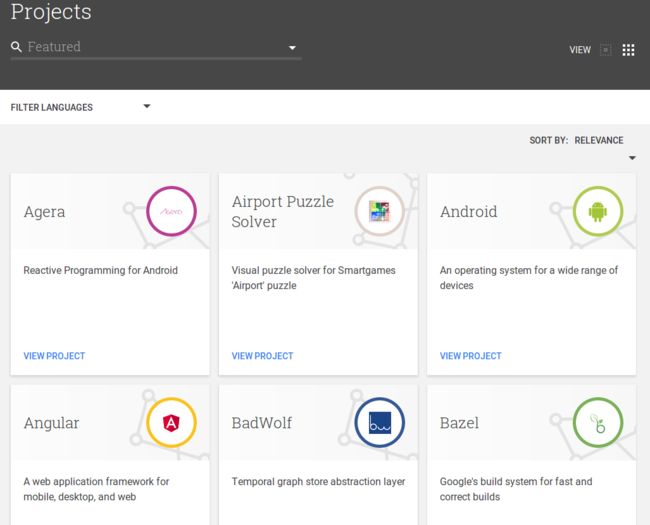Click 'Google's build system' description
Screen dimensions: 650x525
click(516, 489)
